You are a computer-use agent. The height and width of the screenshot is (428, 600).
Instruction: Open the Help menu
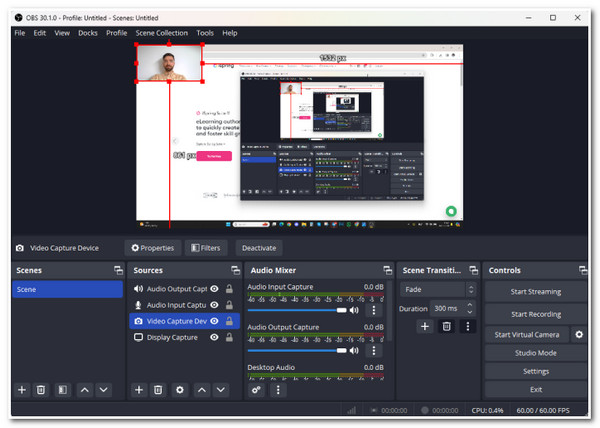pyautogui.click(x=230, y=33)
